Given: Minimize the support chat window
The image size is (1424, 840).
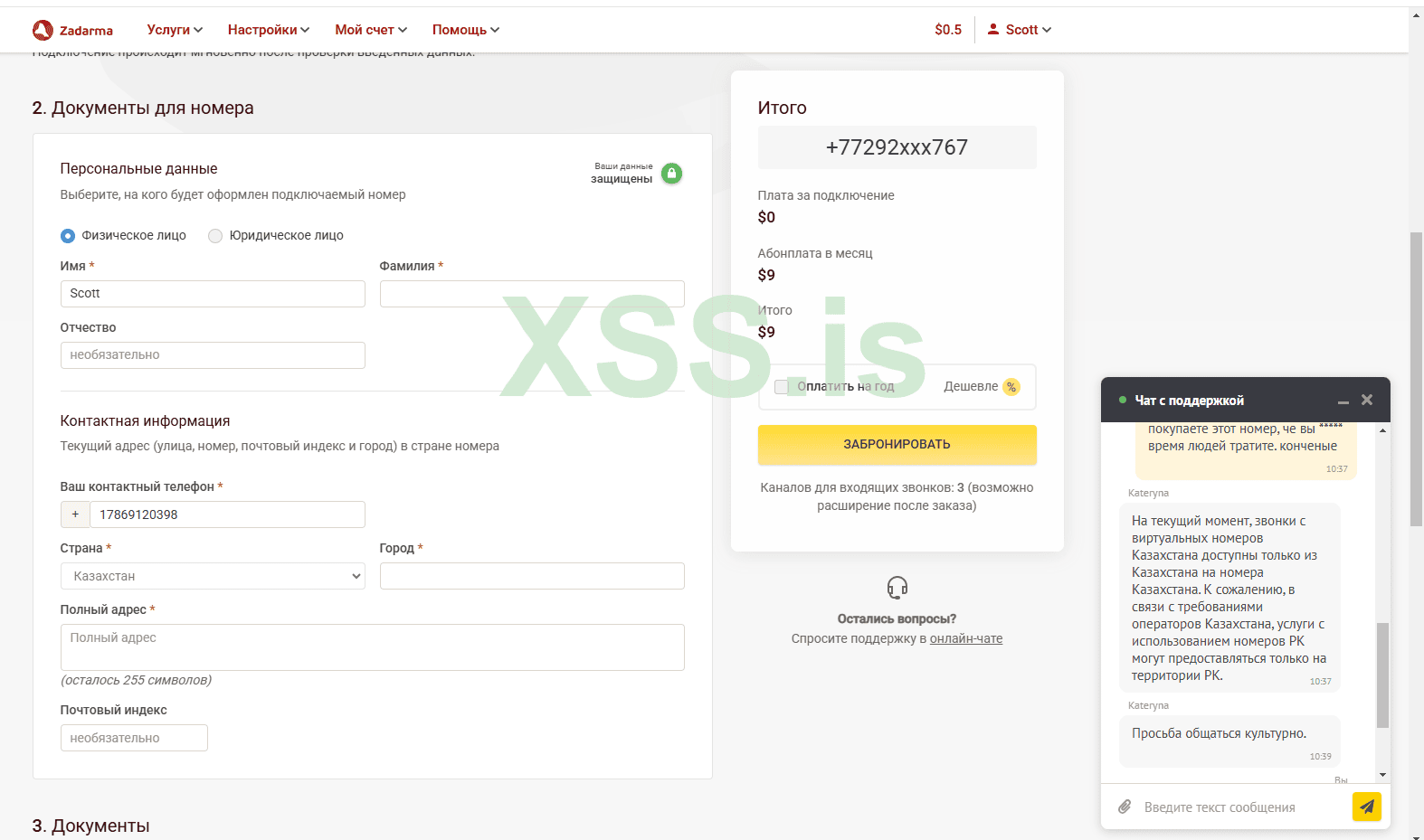Looking at the screenshot, I should pos(1343,401).
